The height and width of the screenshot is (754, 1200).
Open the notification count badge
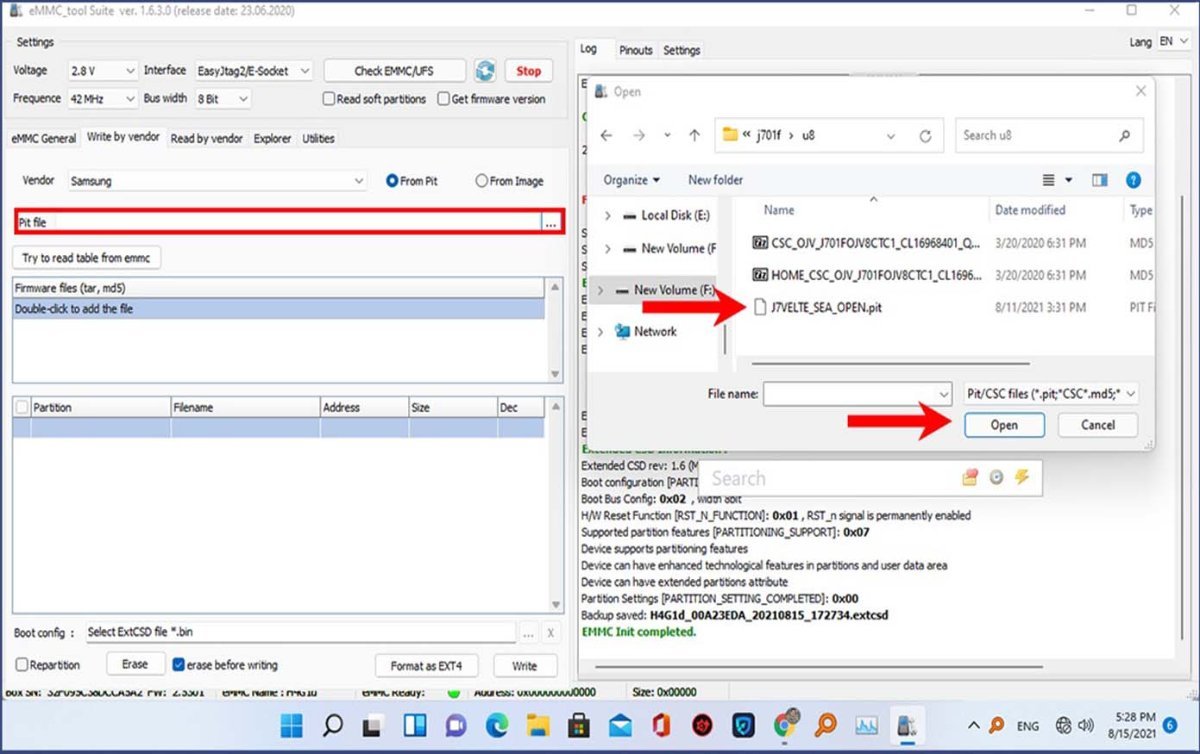pyautogui.click(x=1170, y=724)
